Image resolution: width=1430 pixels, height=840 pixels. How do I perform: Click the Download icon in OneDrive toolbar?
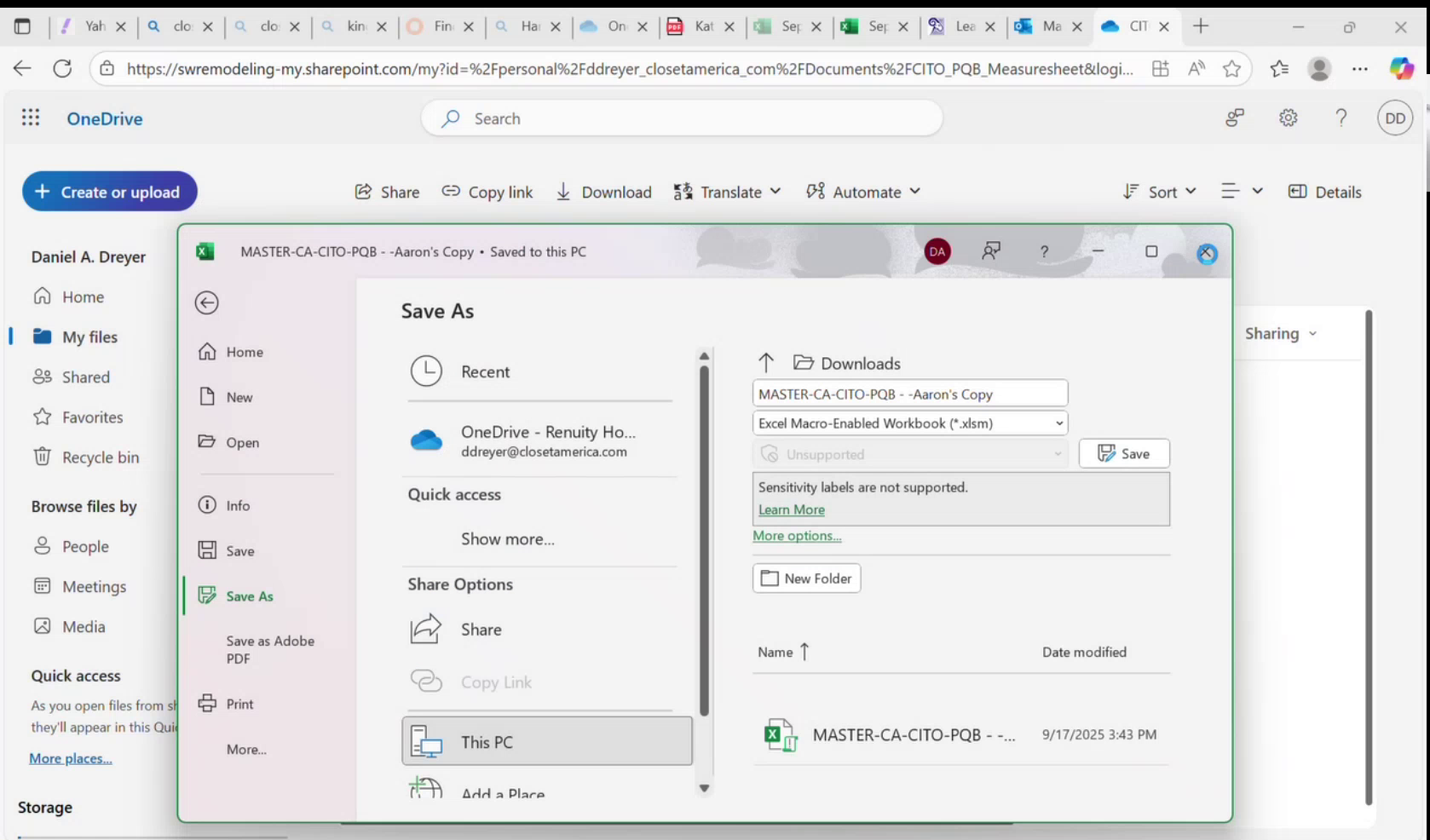[563, 192]
